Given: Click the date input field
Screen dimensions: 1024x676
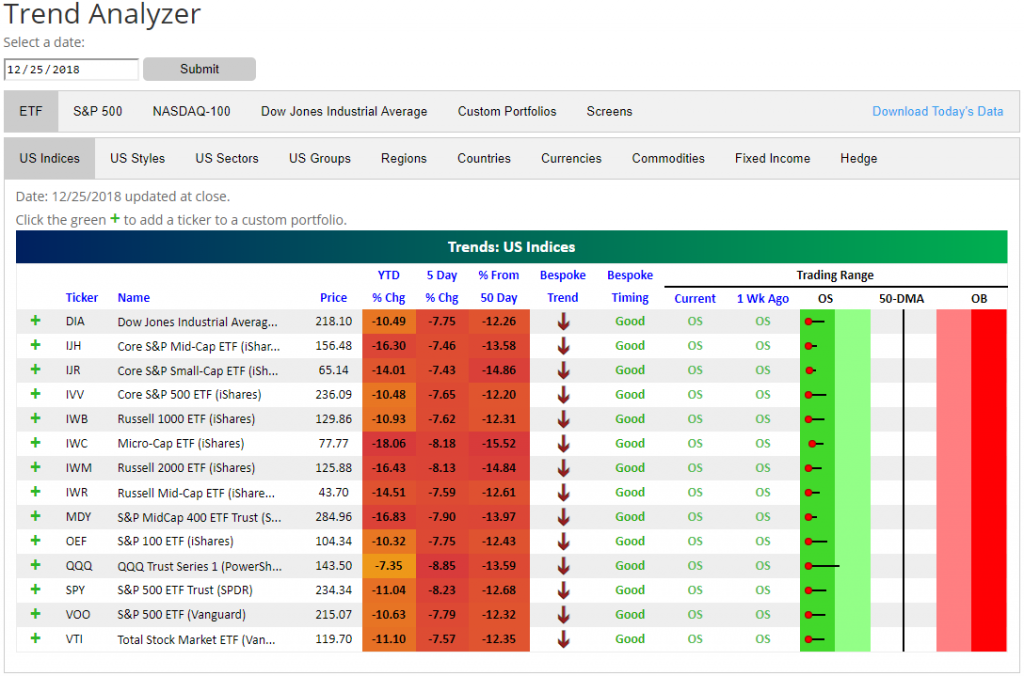Looking at the screenshot, I should click(x=71, y=69).
